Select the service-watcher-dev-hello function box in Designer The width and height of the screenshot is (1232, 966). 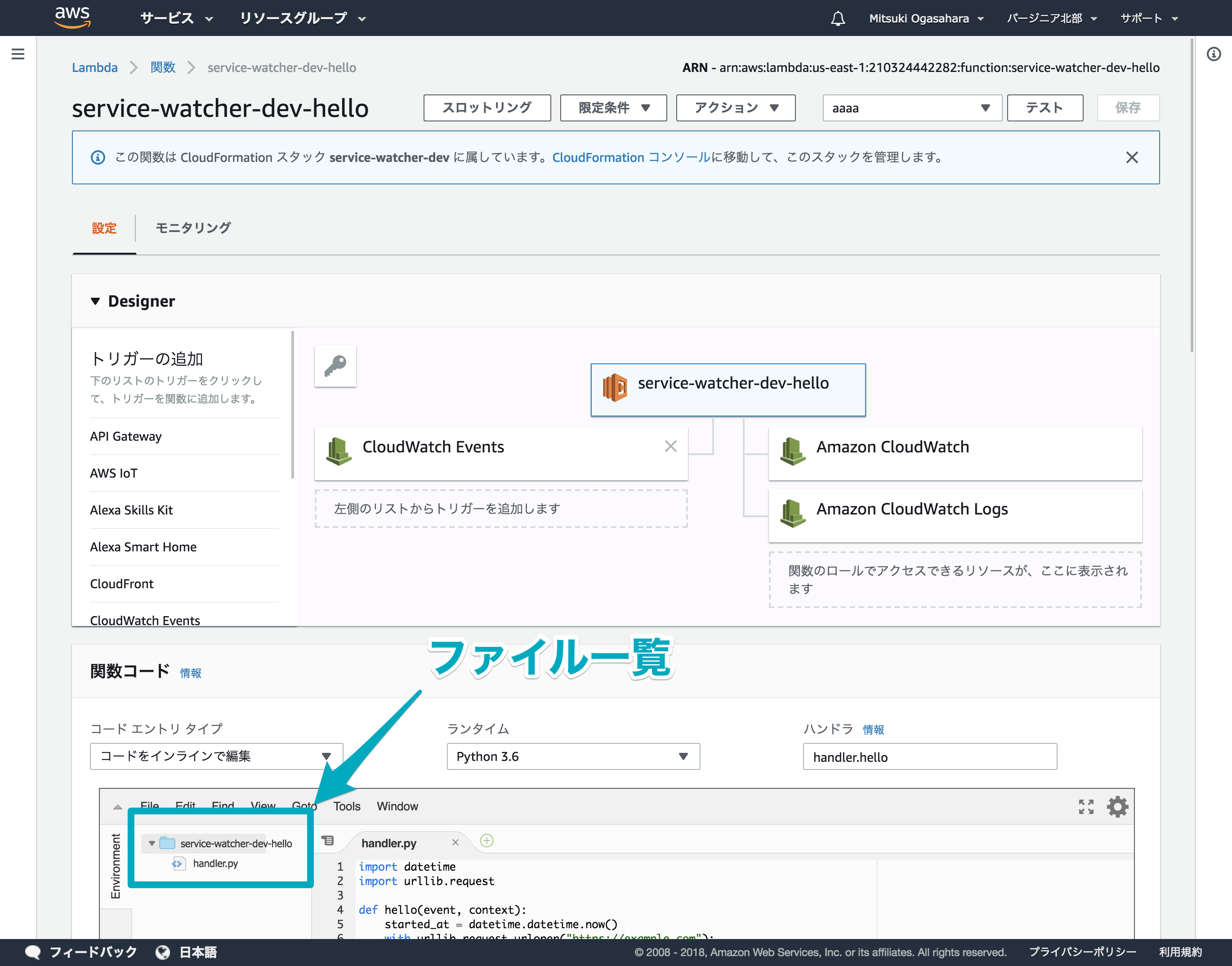coord(728,389)
